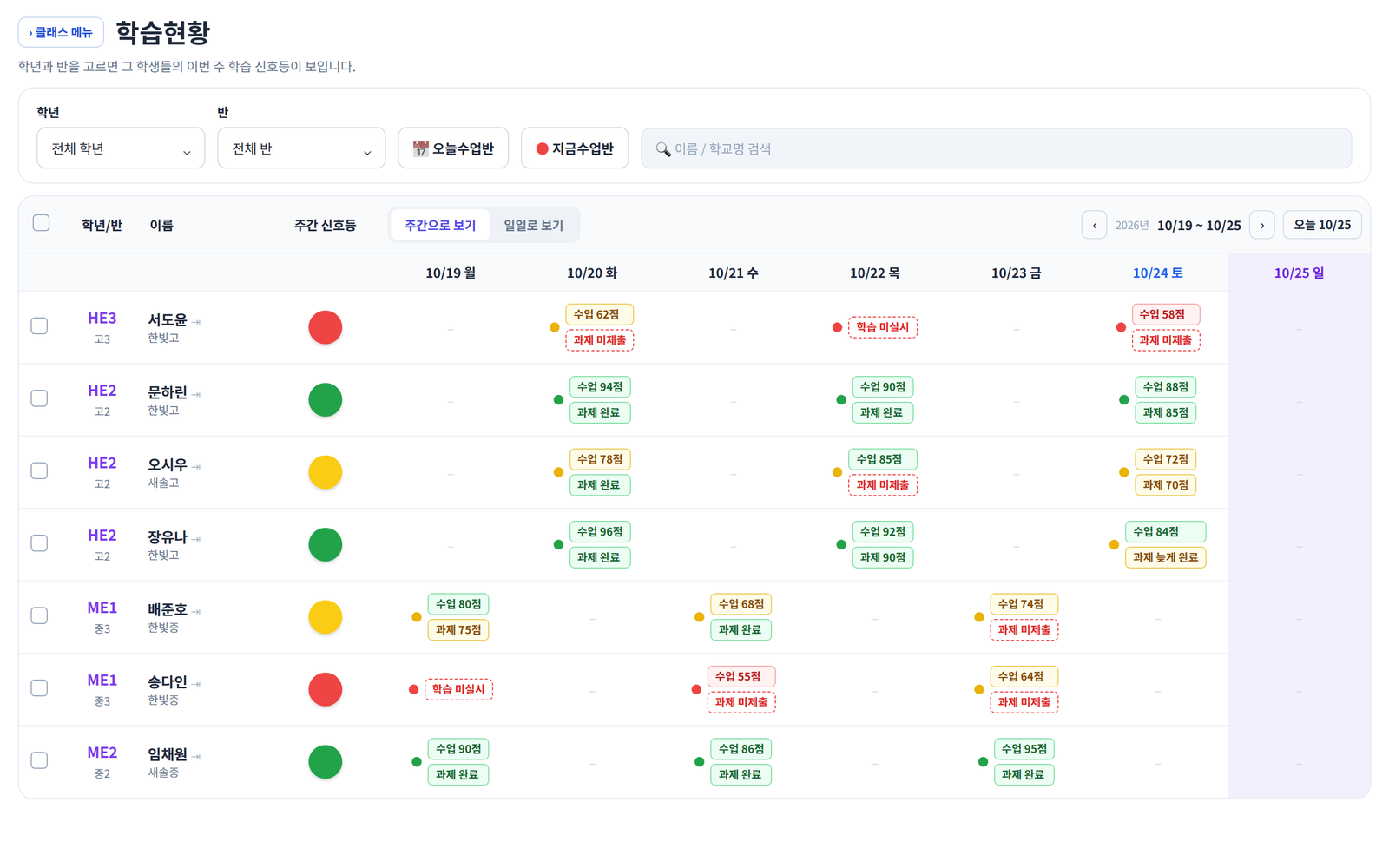Check the checkbox for 문하린
Viewport: 1389px width, 868px height.
(39, 398)
